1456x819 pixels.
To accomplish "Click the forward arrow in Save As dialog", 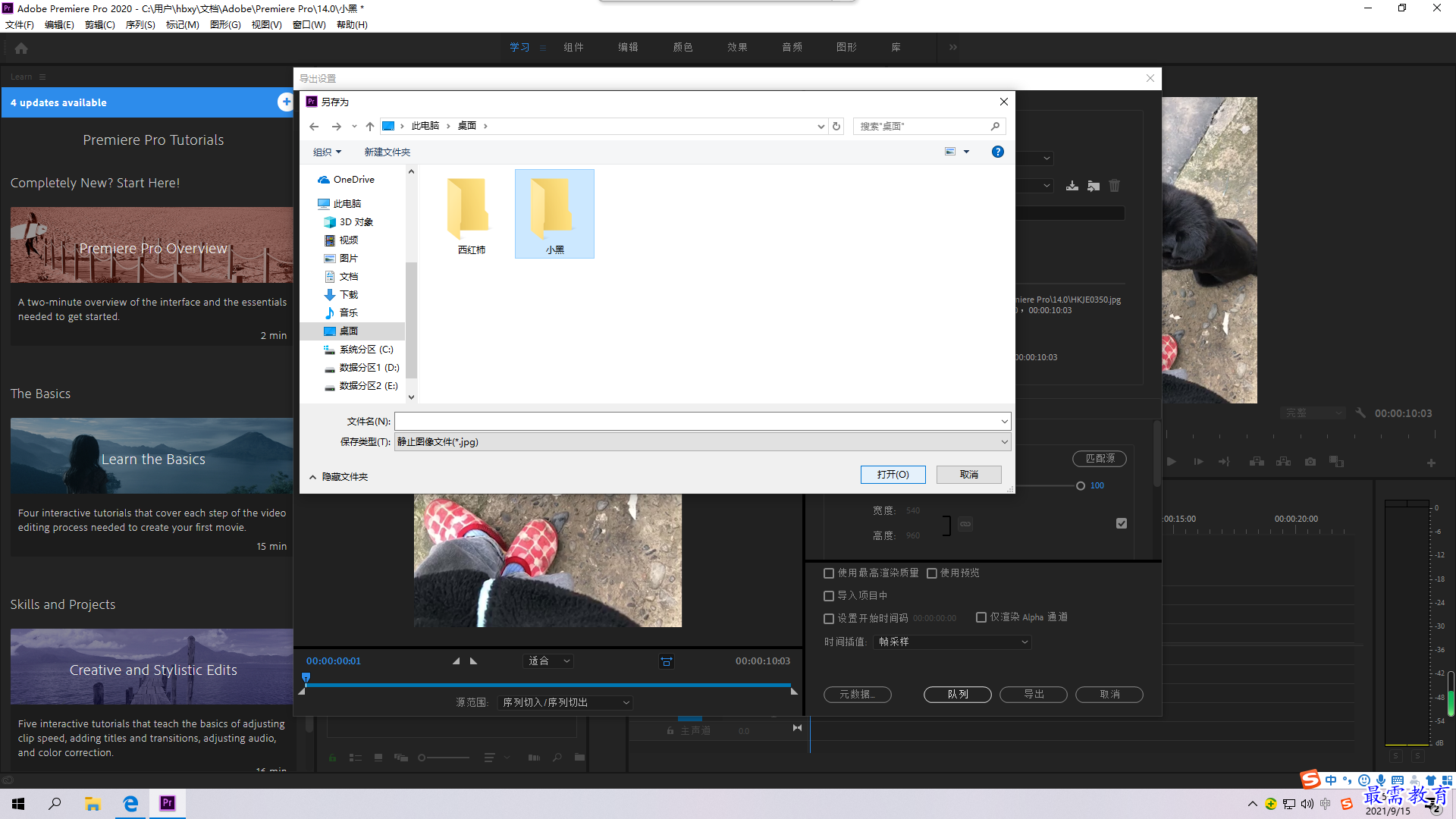I will (x=336, y=126).
